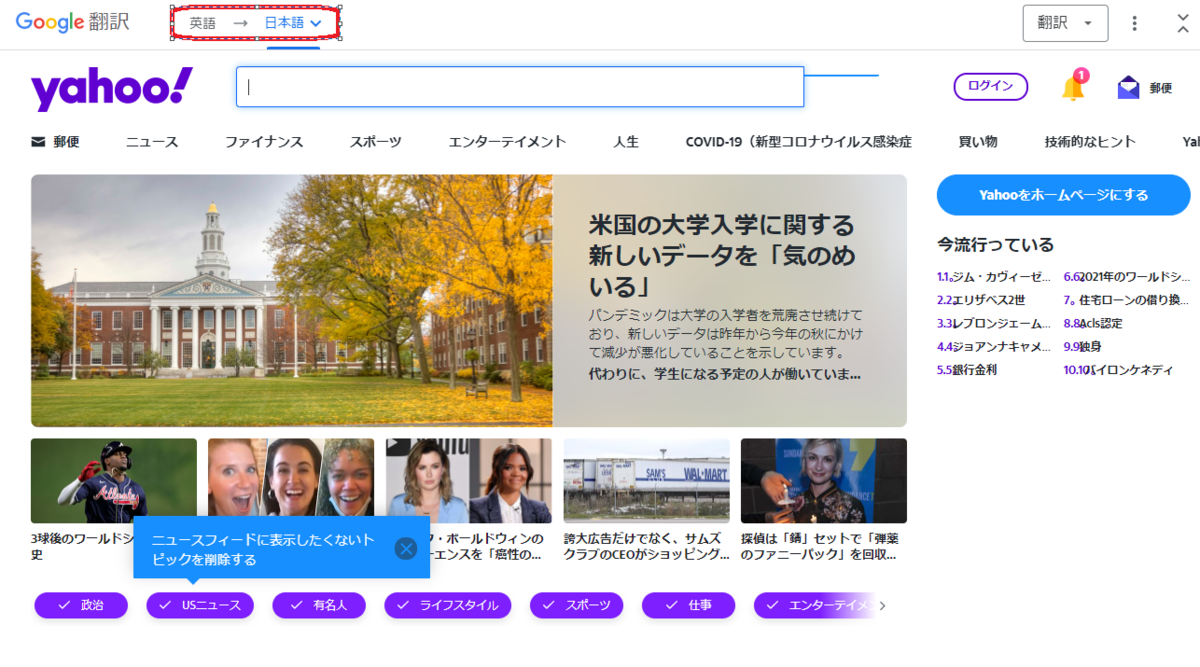1200x667 pixels.
Task: Toggle the USニュース topic chip
Action: click(200, 605)
